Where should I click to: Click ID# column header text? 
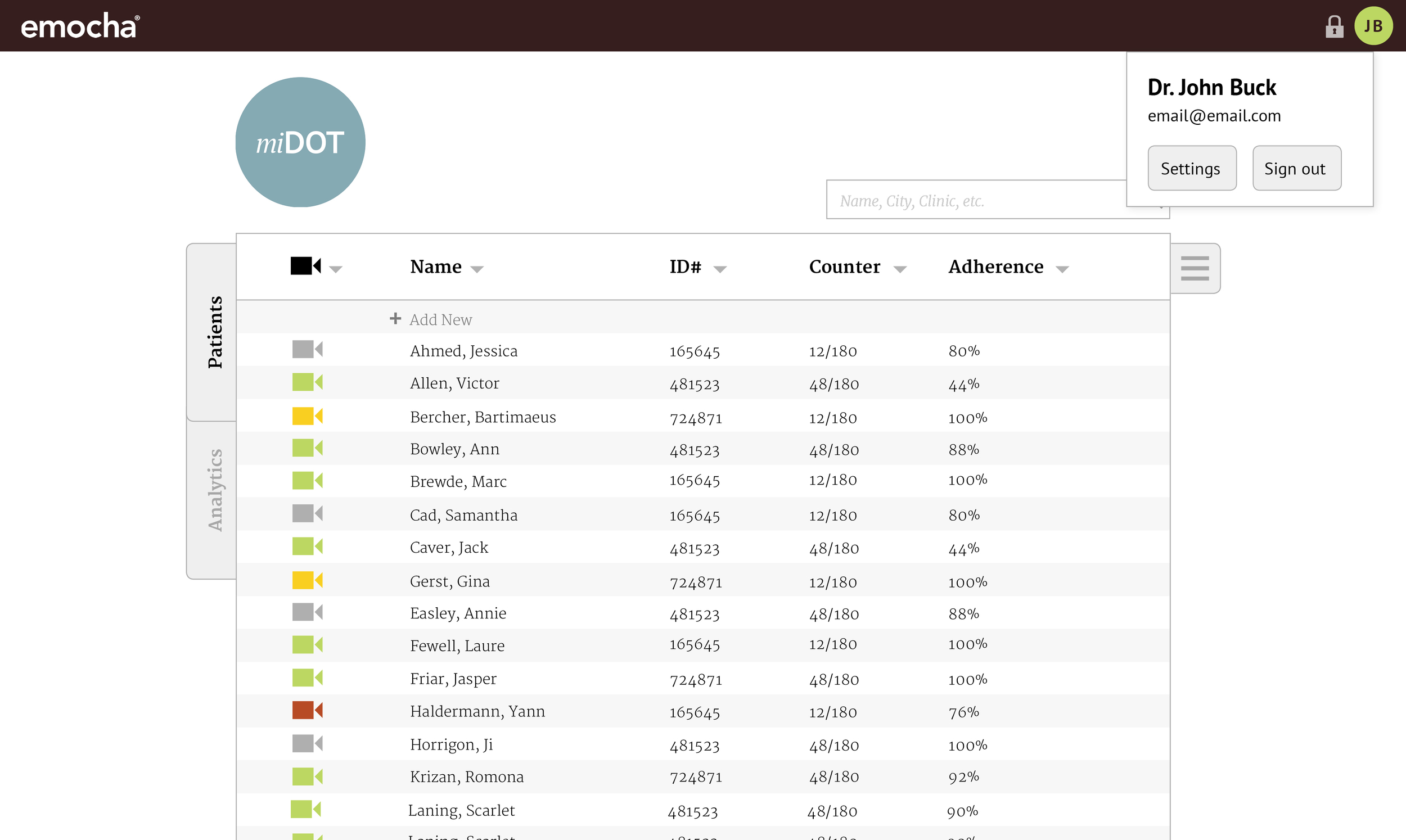click(x=685, y=266)
